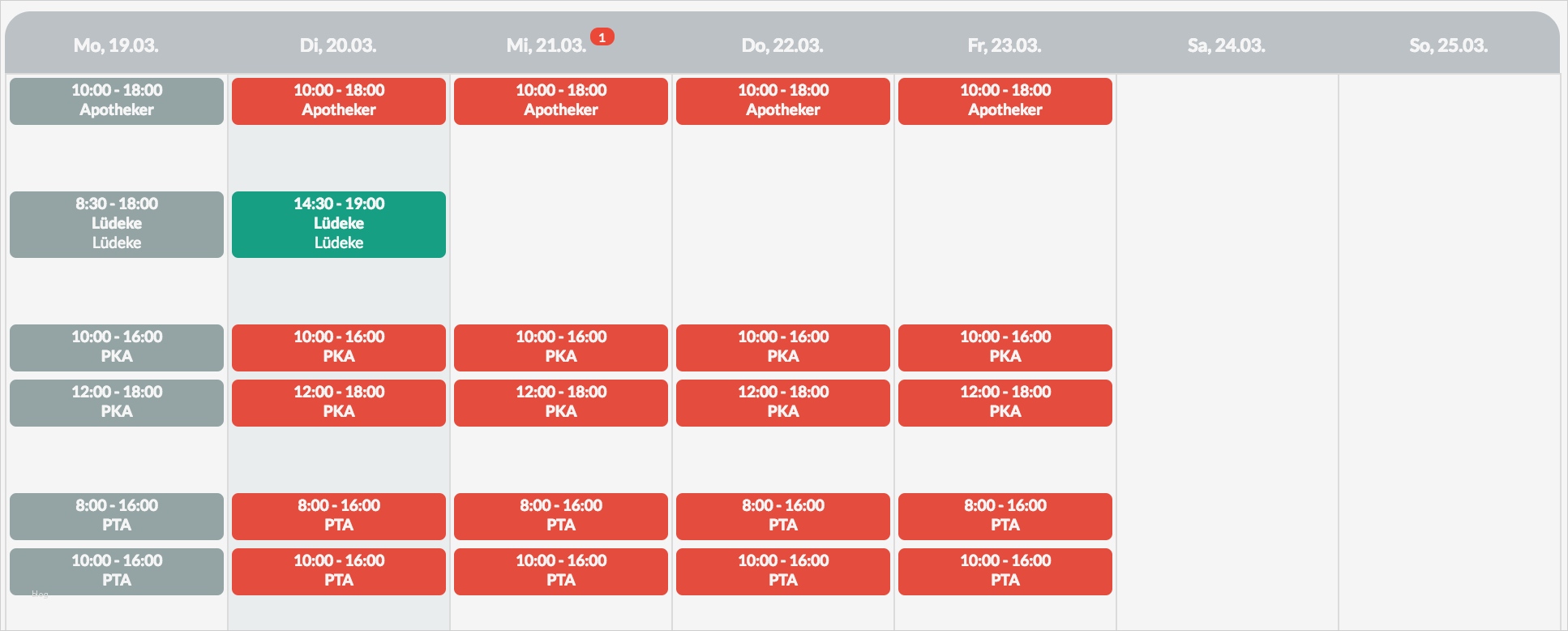Viewport: 1568px width, 631px height.
Task: Select the Monday 19.03. column header
Action: (116, 45)
